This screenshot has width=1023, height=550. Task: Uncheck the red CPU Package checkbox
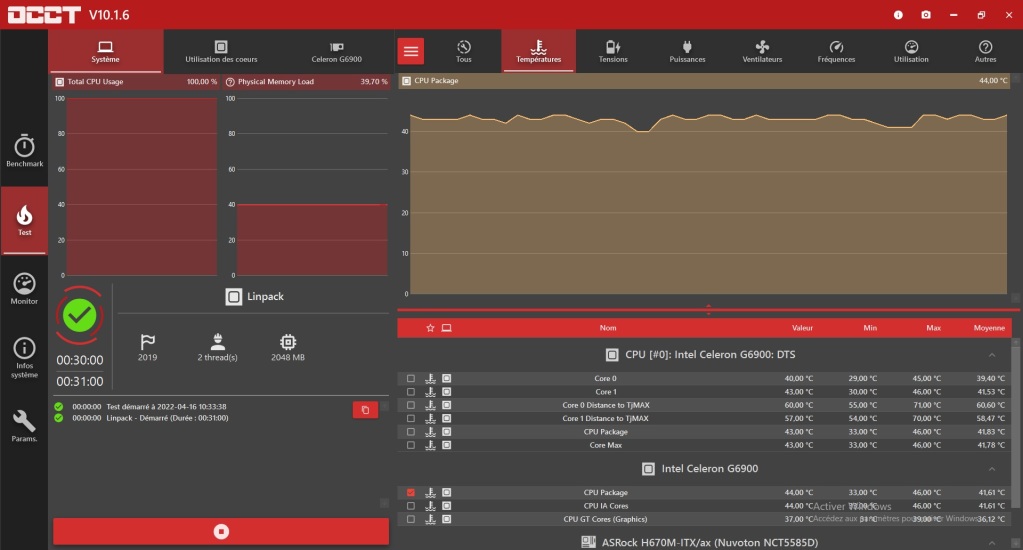click(x=410, y=493)
